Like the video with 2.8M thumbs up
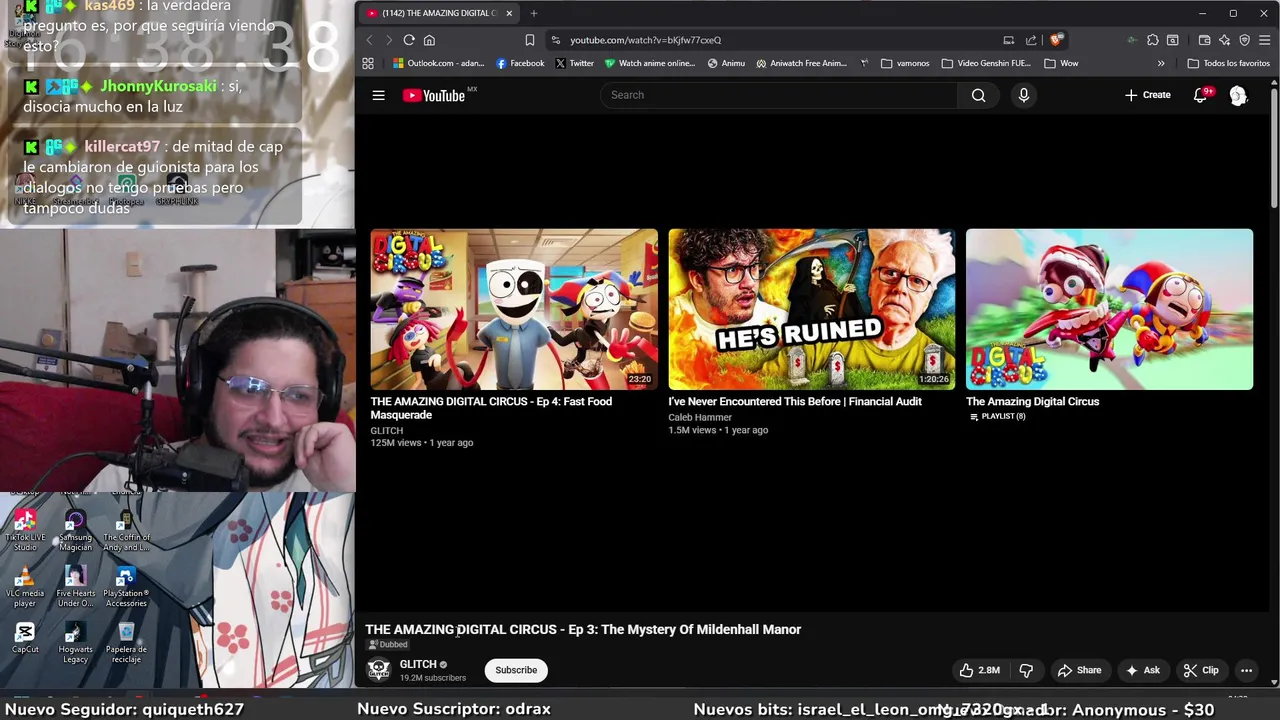The image size is (1280, 720). click(980, 670)
